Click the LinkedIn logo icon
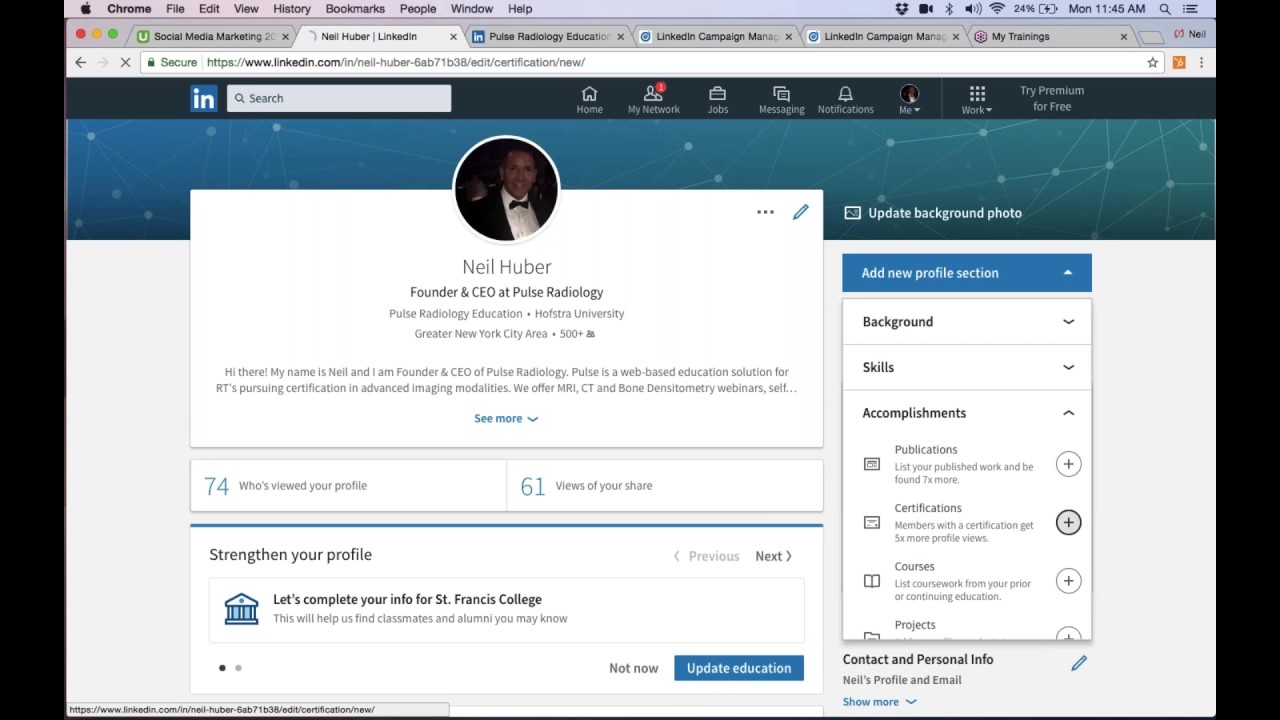 203,98
